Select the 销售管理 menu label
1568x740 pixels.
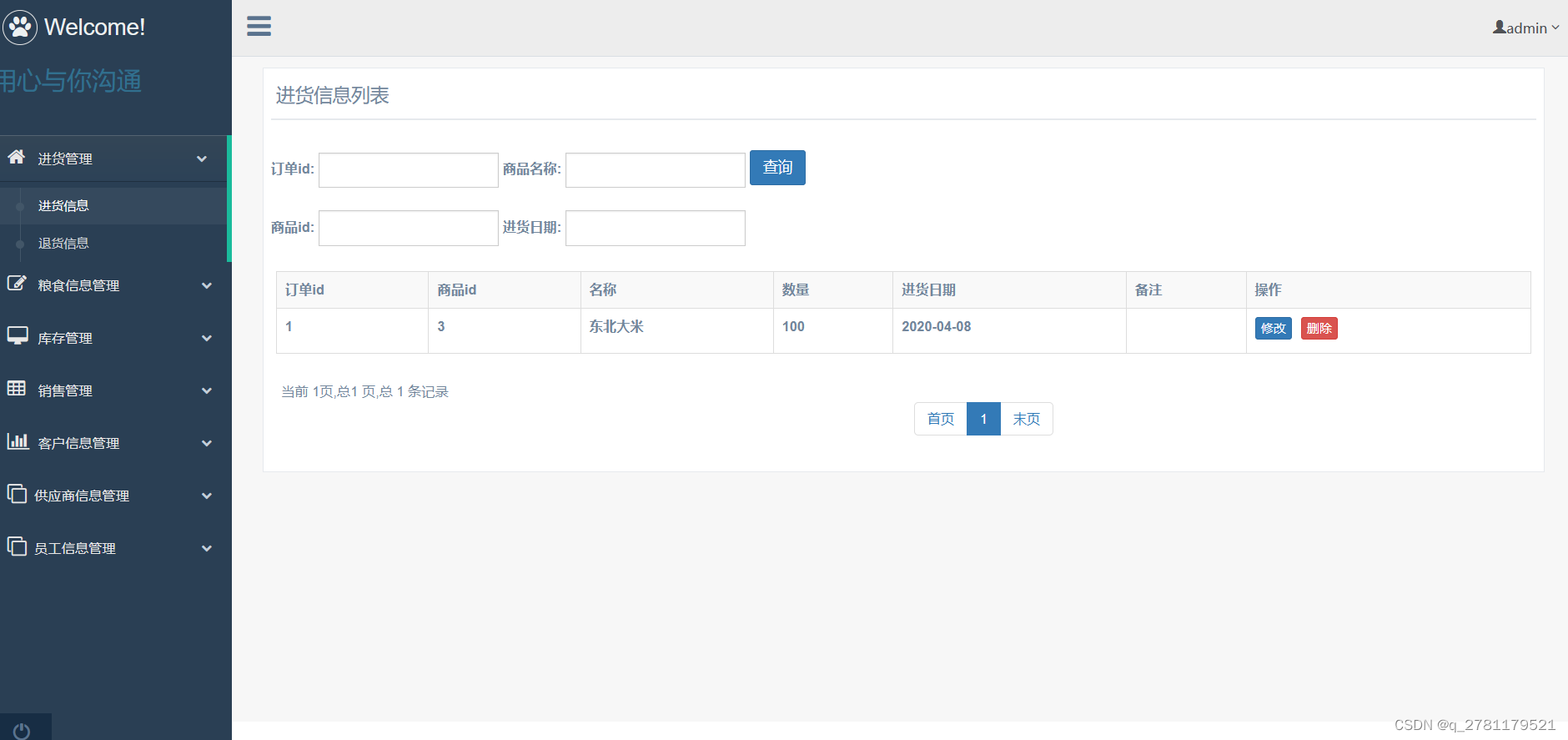click(x=65, y=390)
